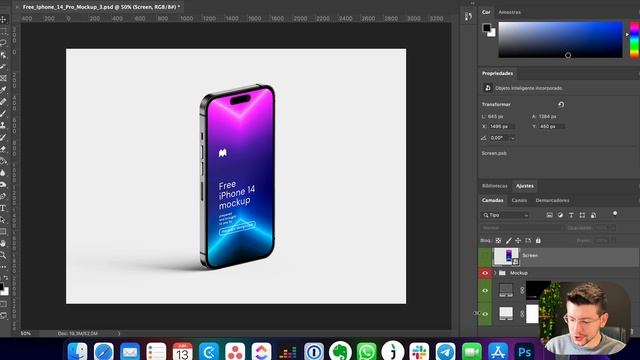Image resolution: width=640 pixels, height=360 pixels.
Task: Select the Hand tool
Action: (4, 244)
